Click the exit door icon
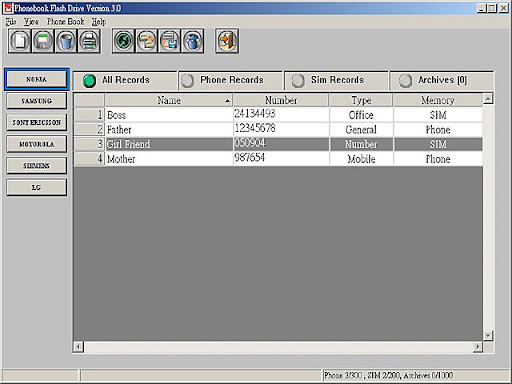Viewport: 512px width, 384px height. (x=227, y=41)
